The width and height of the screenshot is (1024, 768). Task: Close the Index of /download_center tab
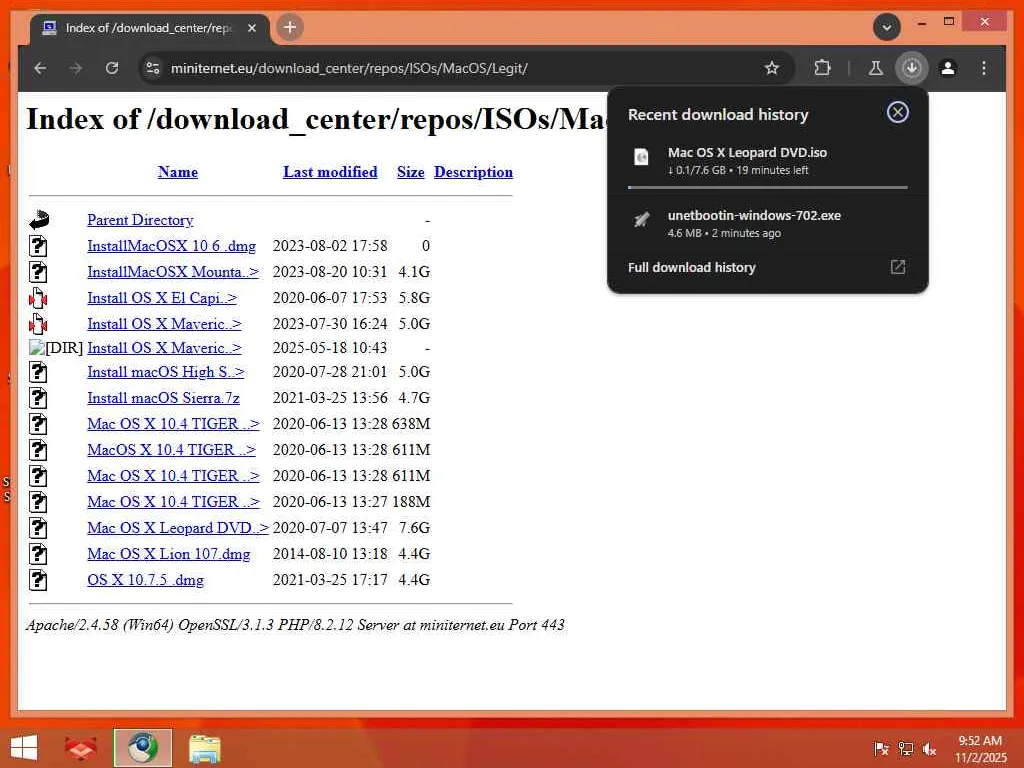coord(251,28)
